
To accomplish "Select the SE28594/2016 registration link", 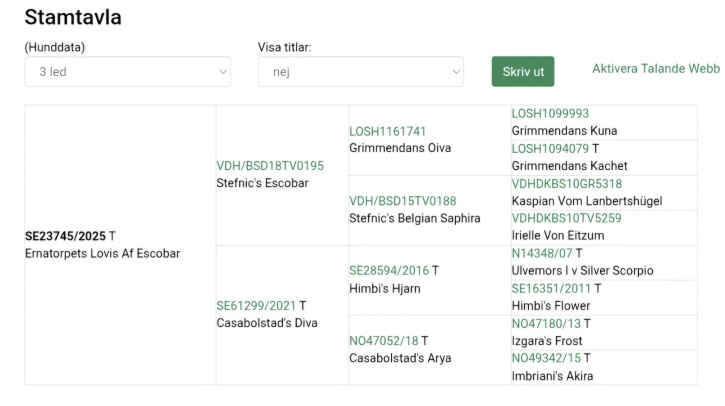I will [x=389, y=271].
